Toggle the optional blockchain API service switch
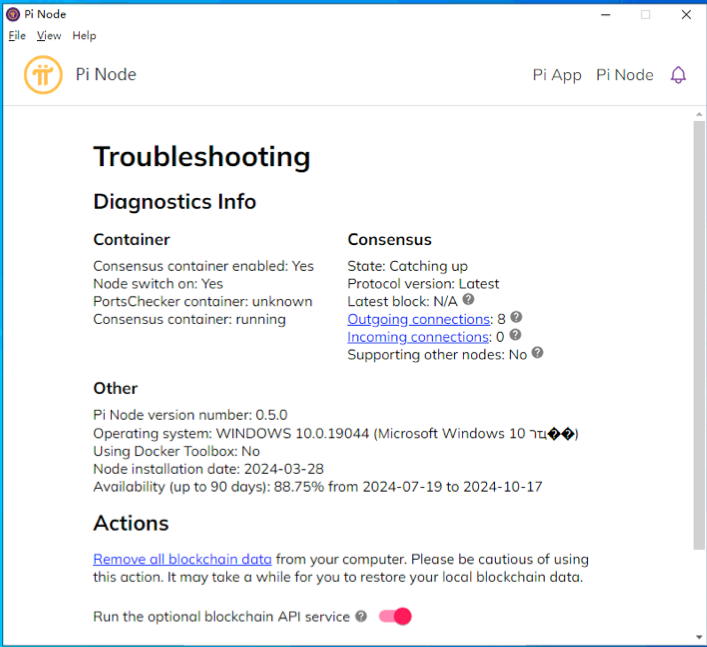 [x=395, y=616]
